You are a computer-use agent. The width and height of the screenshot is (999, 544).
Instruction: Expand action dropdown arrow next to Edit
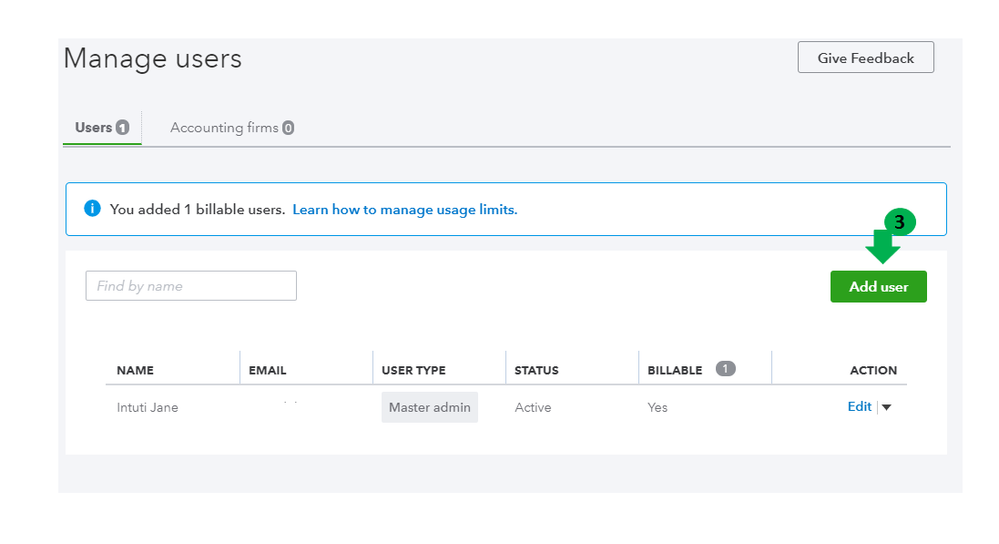(x=886, y=408)
